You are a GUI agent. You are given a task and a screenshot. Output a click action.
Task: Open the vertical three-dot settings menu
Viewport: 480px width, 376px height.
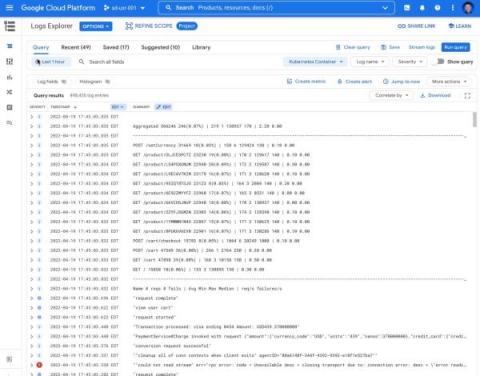pyautogui.click(x=452, y=8)
